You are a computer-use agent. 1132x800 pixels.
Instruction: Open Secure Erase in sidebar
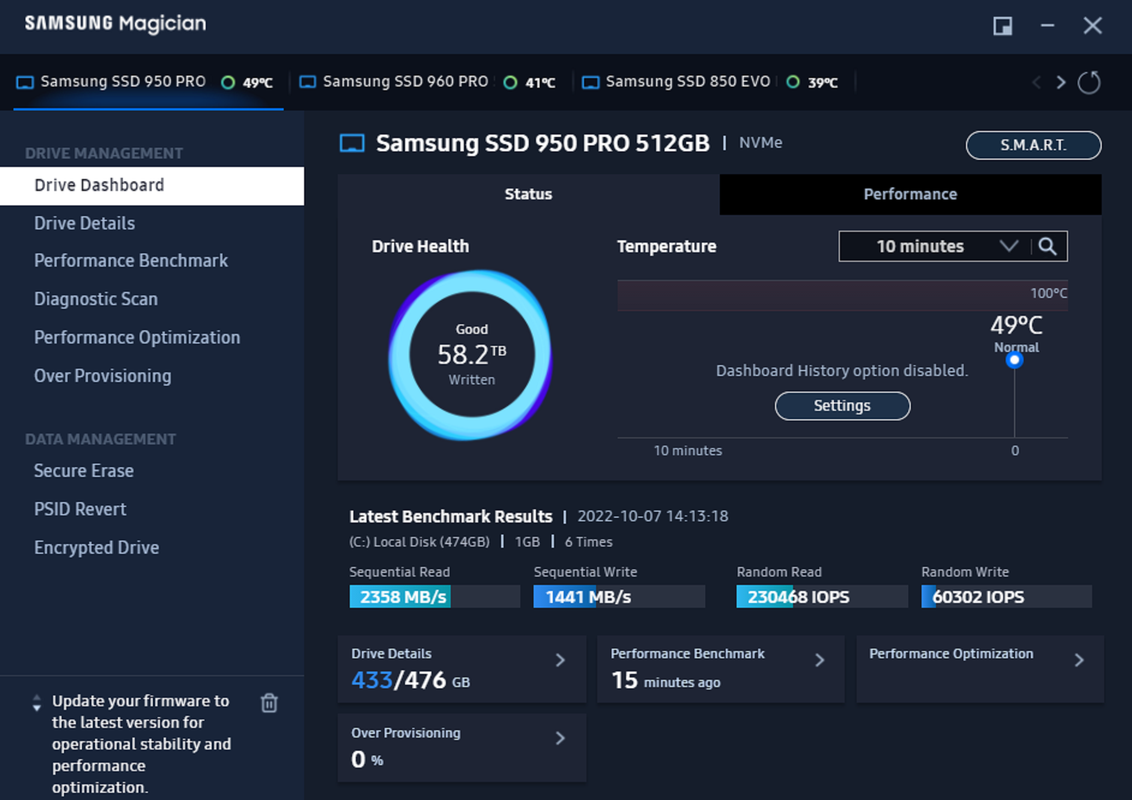pos(84,471)
